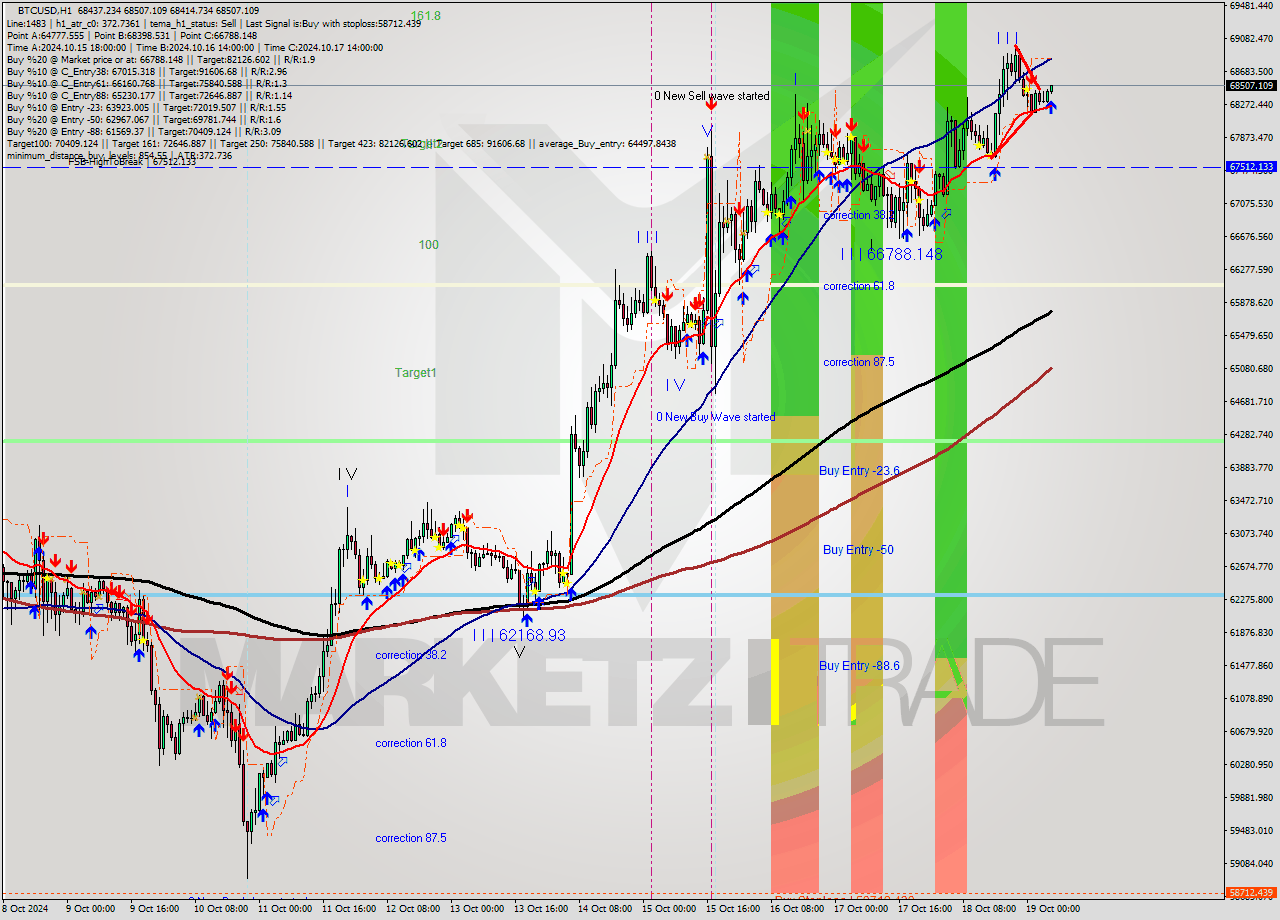Click the 65479.650 price axis value
Viewport: 1280px width, 920px height.
[x=1250, y=335]
